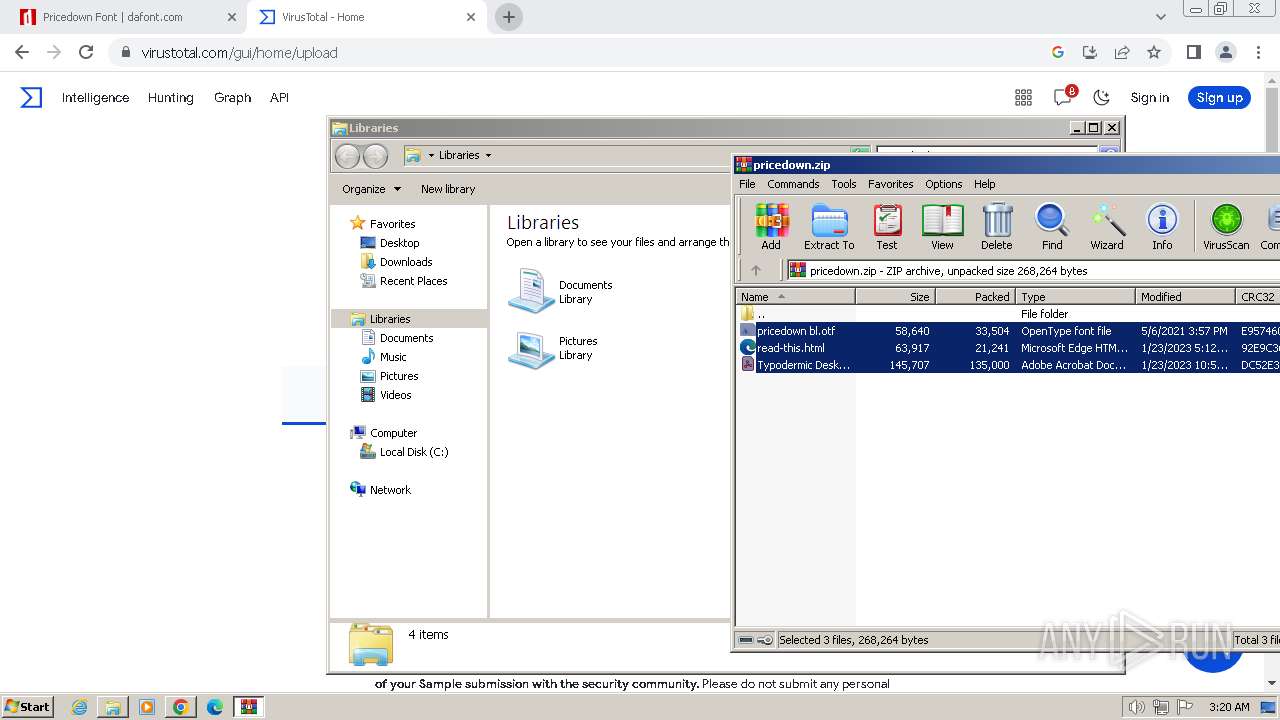Viewport: 1280px width, 720px height.
Task: Open WinRAR Favorites menu
Action: (x=891, y=184)
